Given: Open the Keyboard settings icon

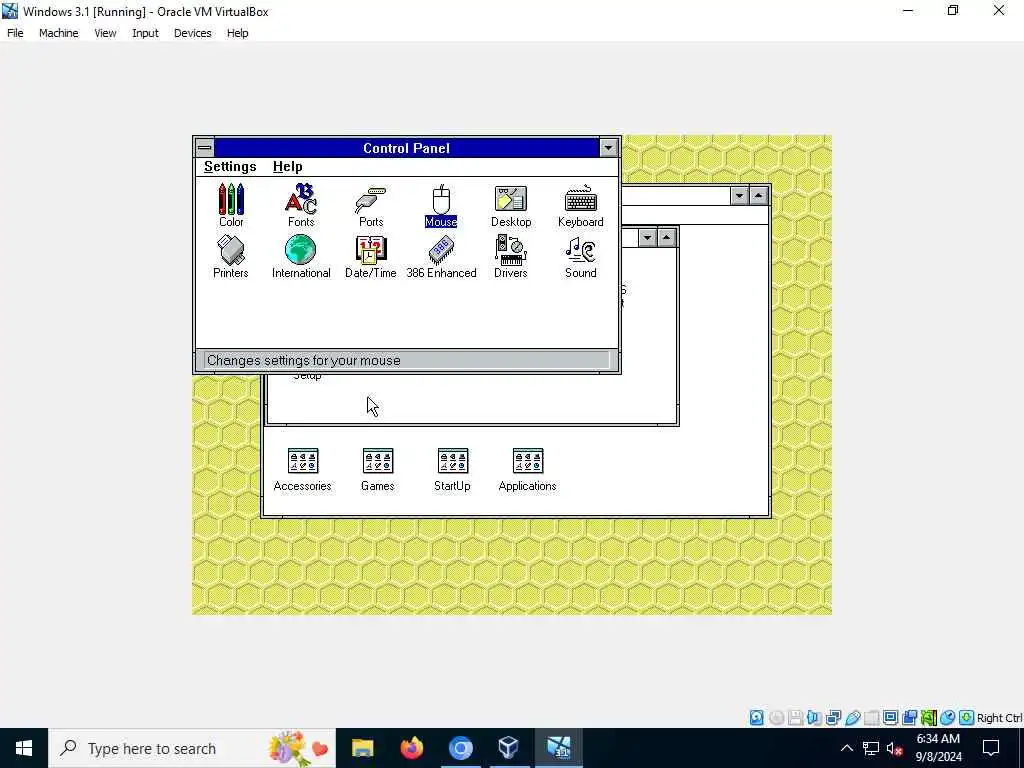Looking at the screenshot, I should pyautogui.click(x=581, y=205).
